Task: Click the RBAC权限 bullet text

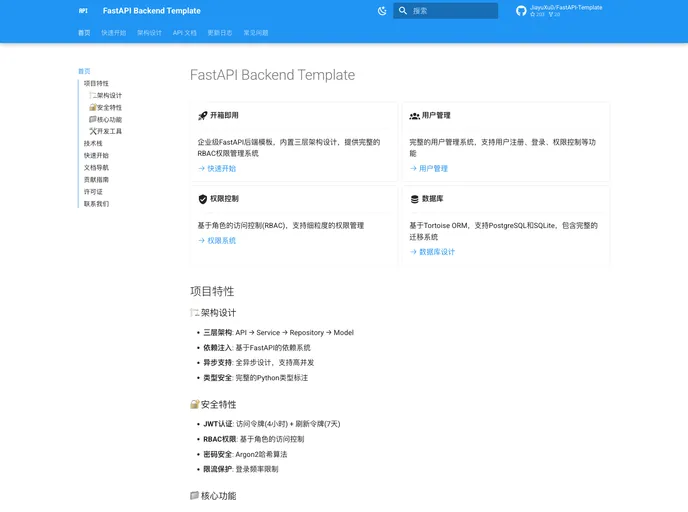Action: (x=254, y=439)
